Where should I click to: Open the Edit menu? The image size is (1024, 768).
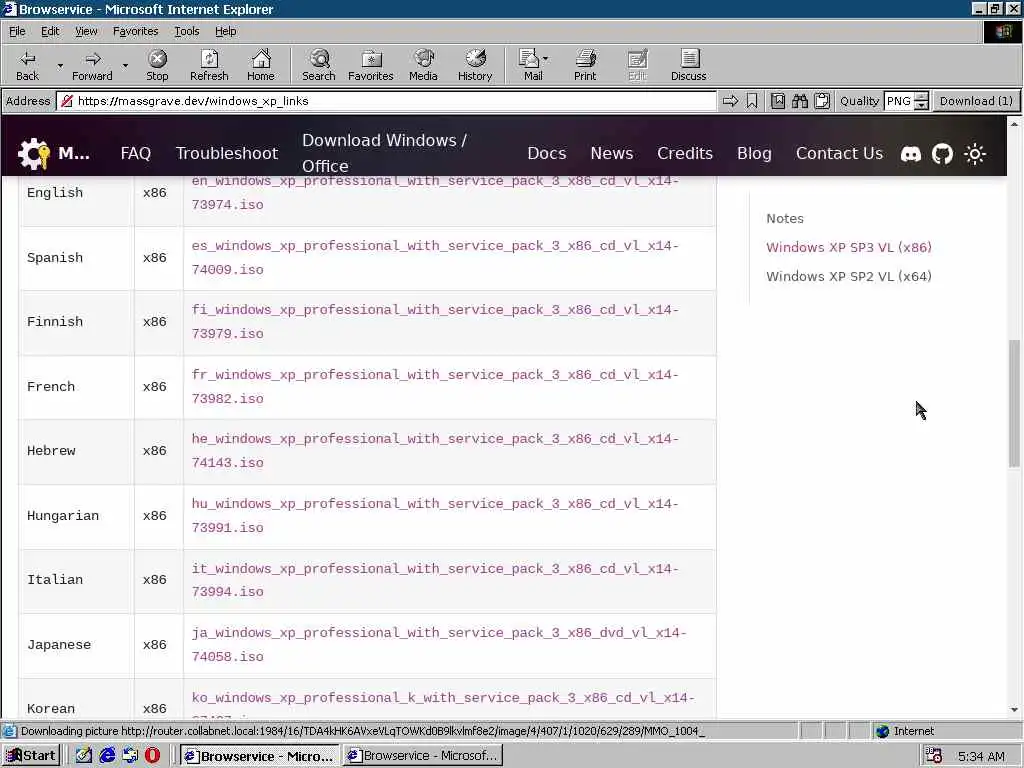pyautogui.click(x=50, y=31)
